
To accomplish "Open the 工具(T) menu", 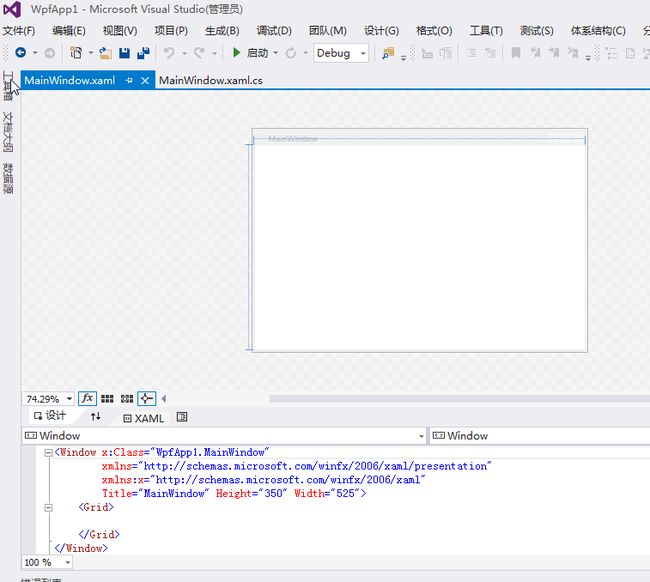I will tap(486, 31).
